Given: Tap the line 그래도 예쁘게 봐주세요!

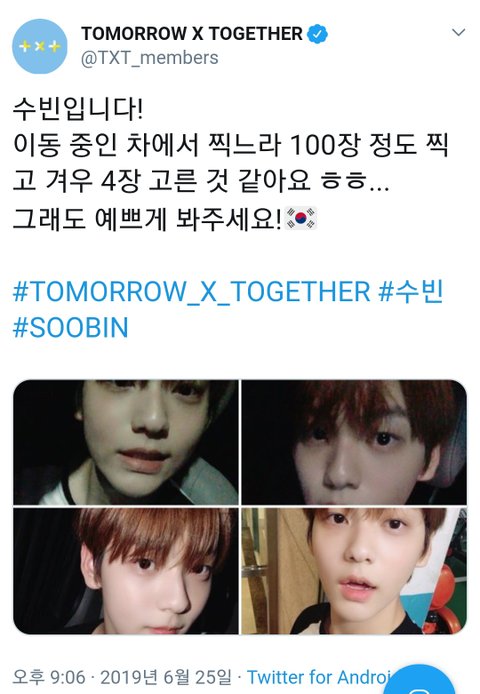Looking at the screenshot, I should point(147,218).
